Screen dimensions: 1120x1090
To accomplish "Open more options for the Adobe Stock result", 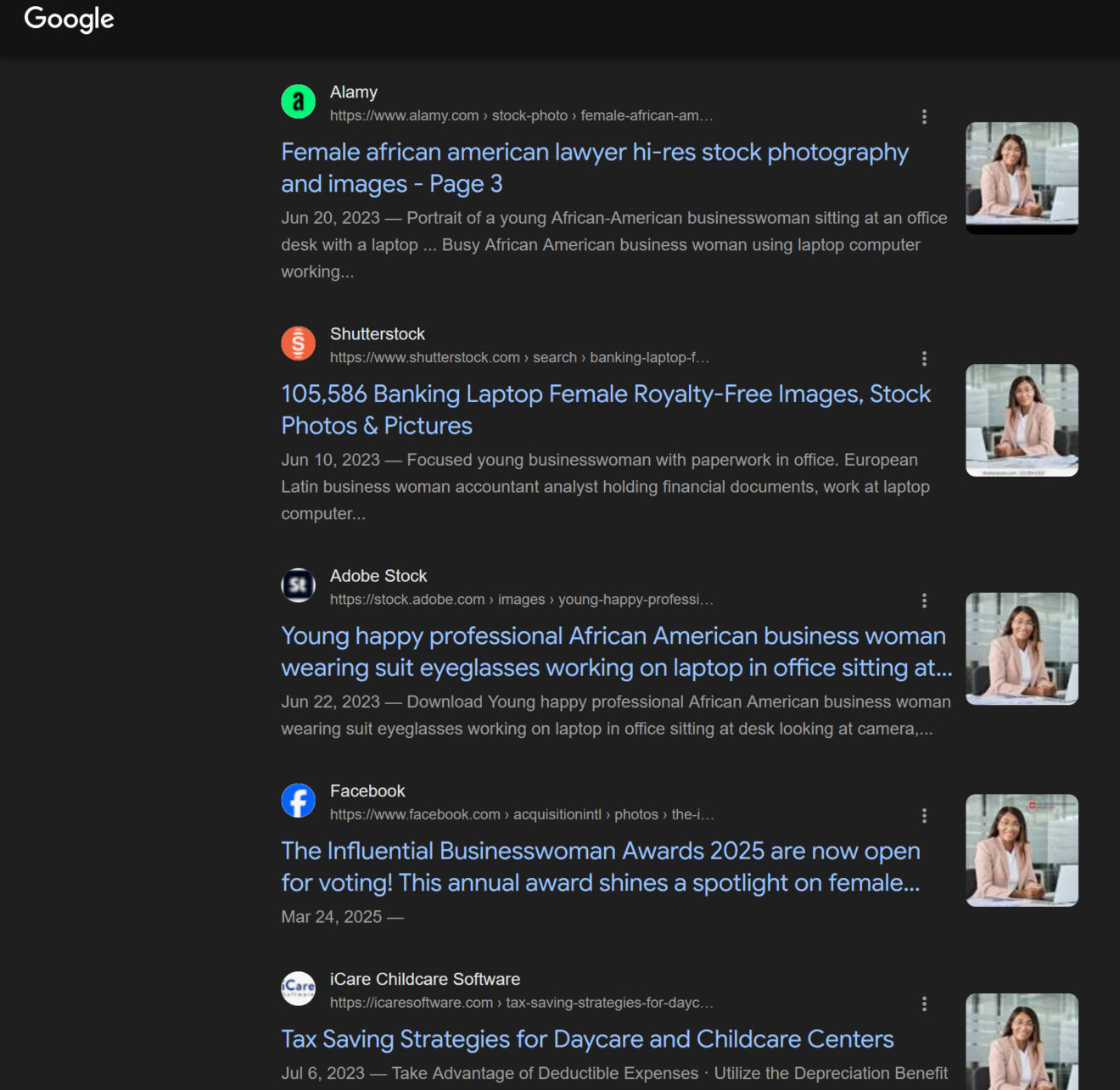I will pos(924,601).
